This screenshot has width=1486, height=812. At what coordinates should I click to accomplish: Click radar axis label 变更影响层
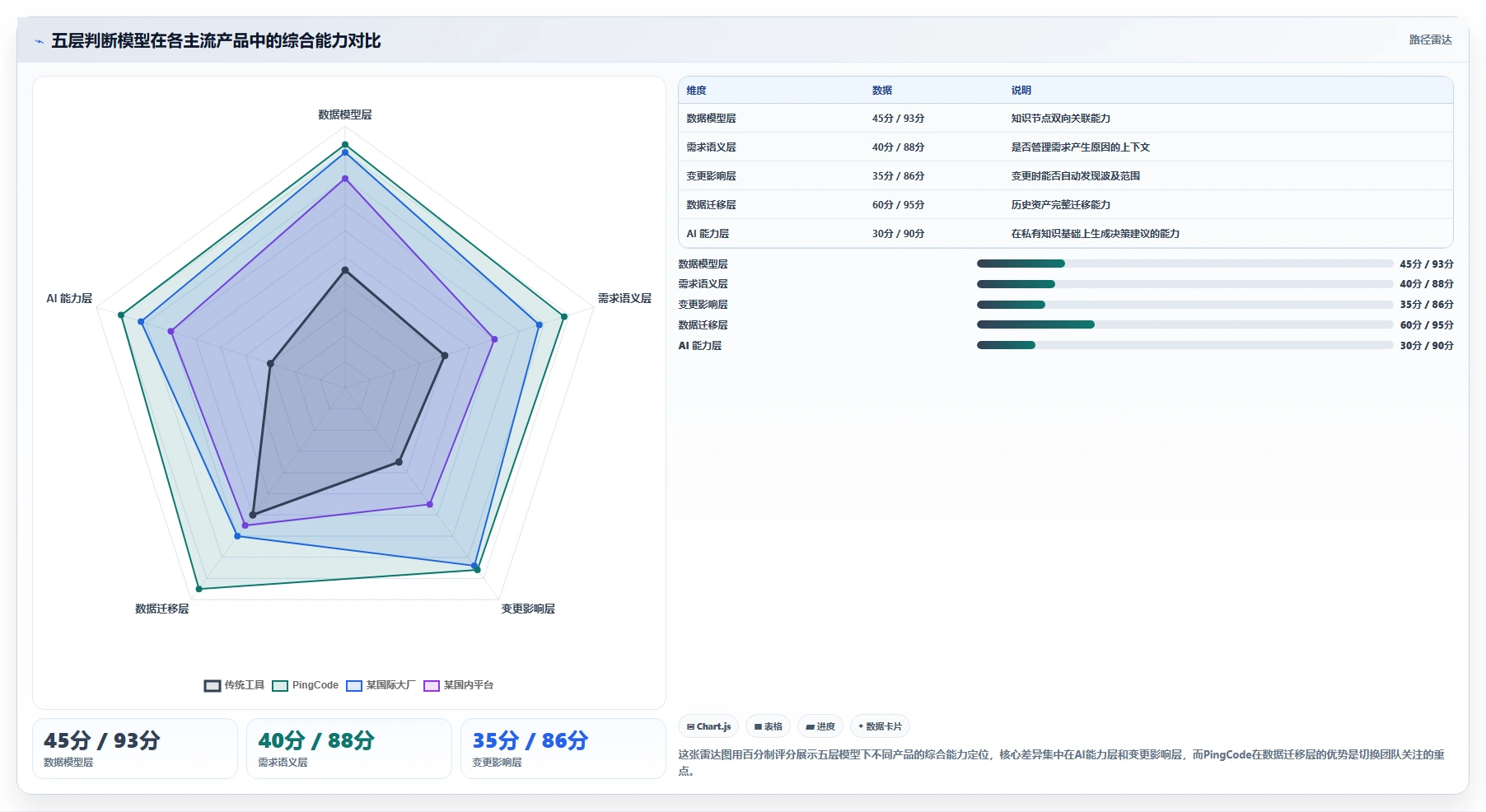(x=528, y=609)
